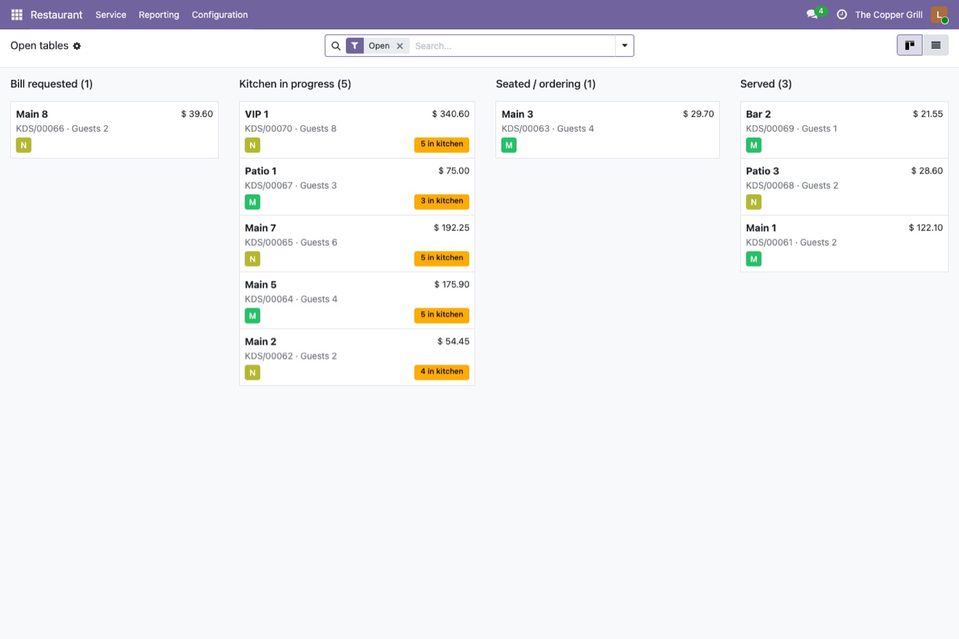Expand the search options dropdown
This screenshot has height=639, width=959.
pyautogui.click(x=624, y=46)
